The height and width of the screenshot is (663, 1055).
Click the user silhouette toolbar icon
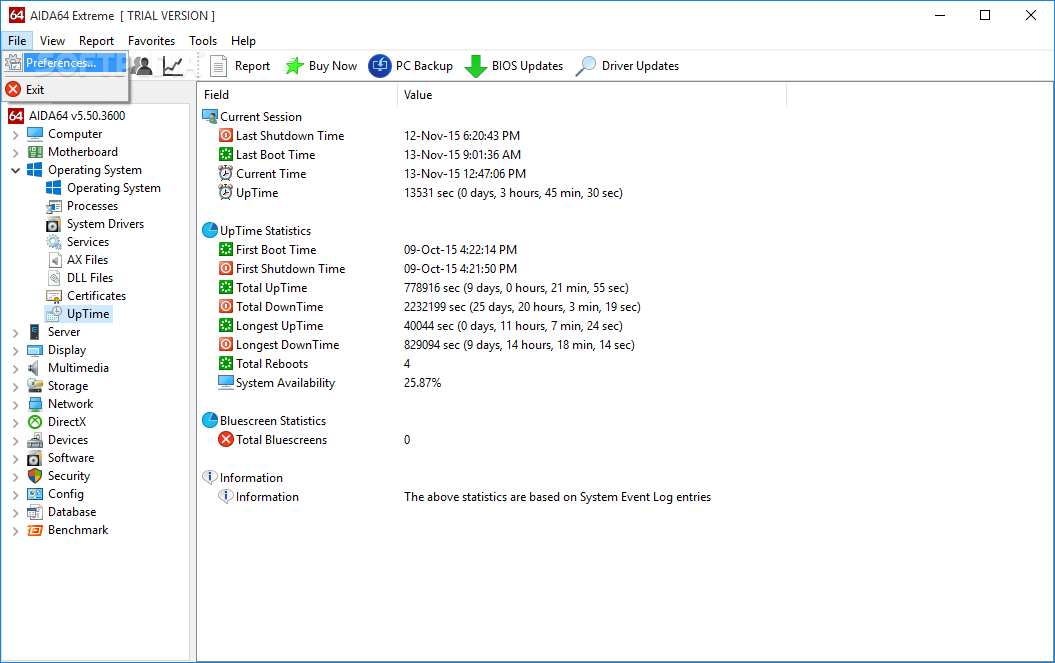143,66
